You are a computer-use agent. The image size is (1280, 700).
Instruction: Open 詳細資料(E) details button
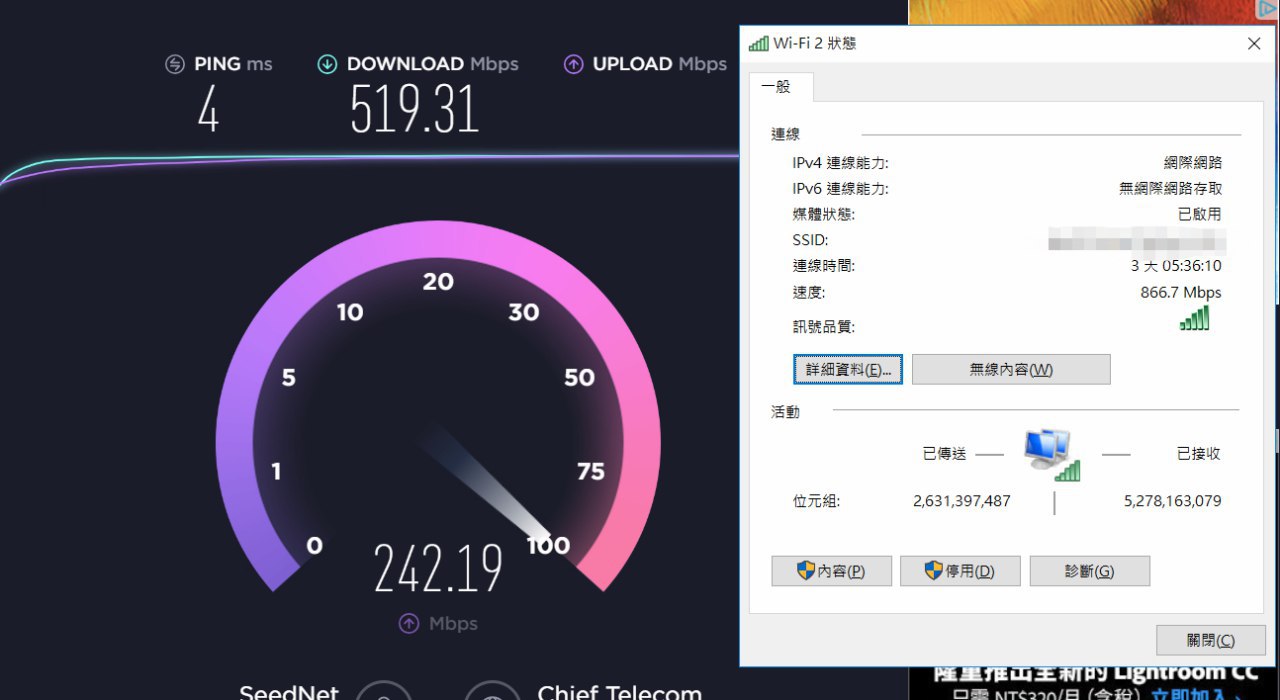[848, 369]
